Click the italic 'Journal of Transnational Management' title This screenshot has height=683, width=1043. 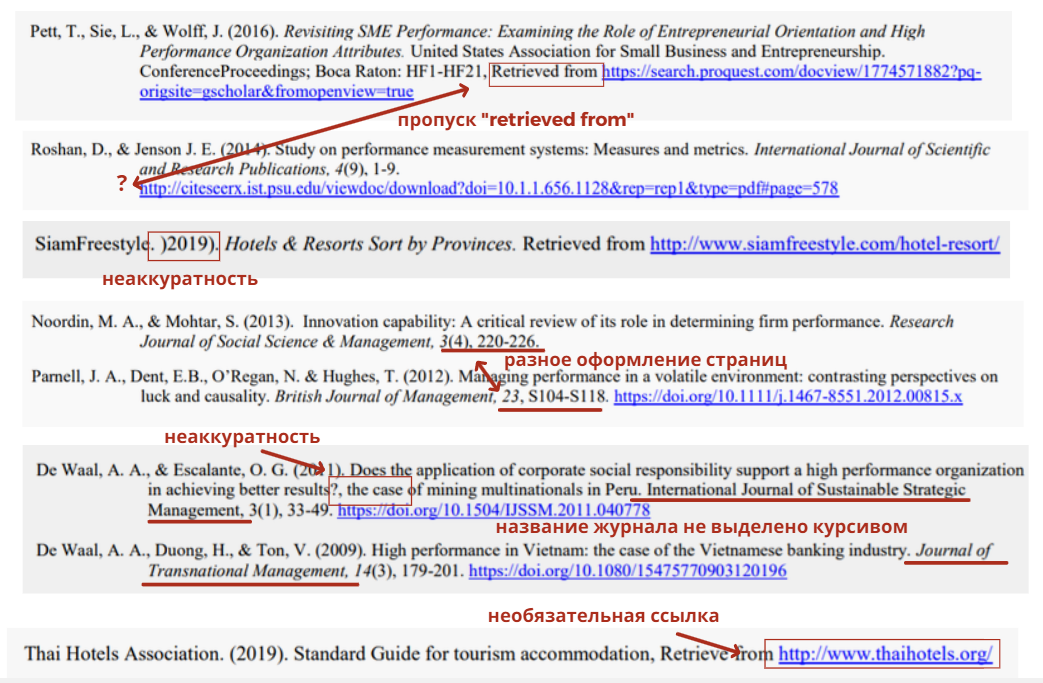(569, 561)
